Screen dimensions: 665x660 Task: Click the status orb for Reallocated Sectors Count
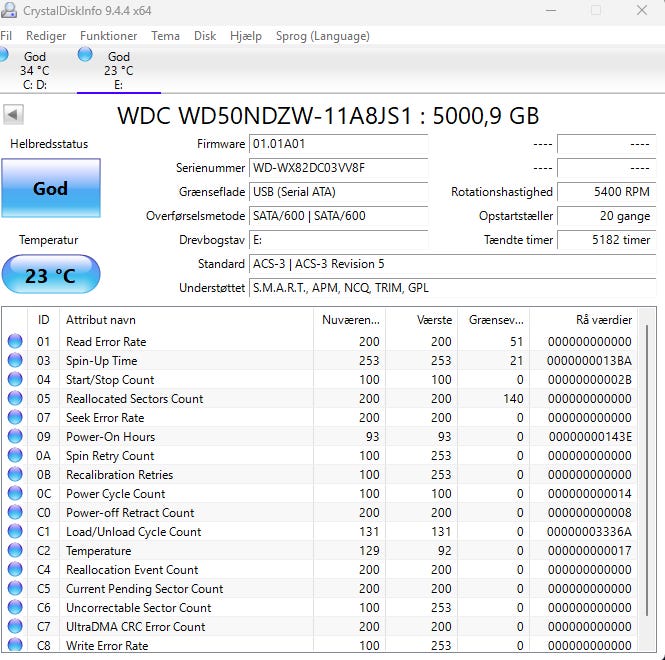click(15, 398)
